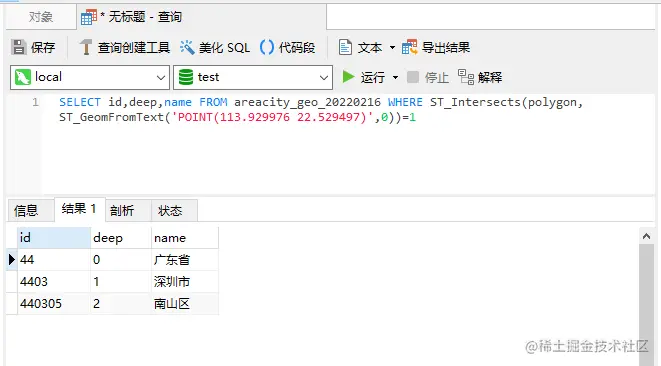Switch to the 对象 tab
The width and height of the screenshot is (661, 366).
[x=41, y=17]
